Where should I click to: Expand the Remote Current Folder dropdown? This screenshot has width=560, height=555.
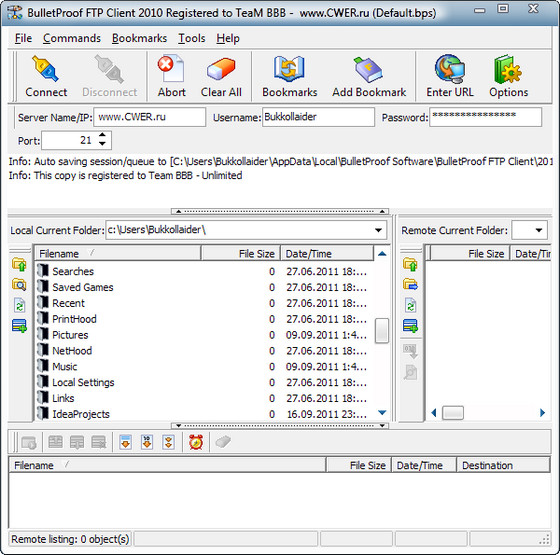tap(539, 230)
